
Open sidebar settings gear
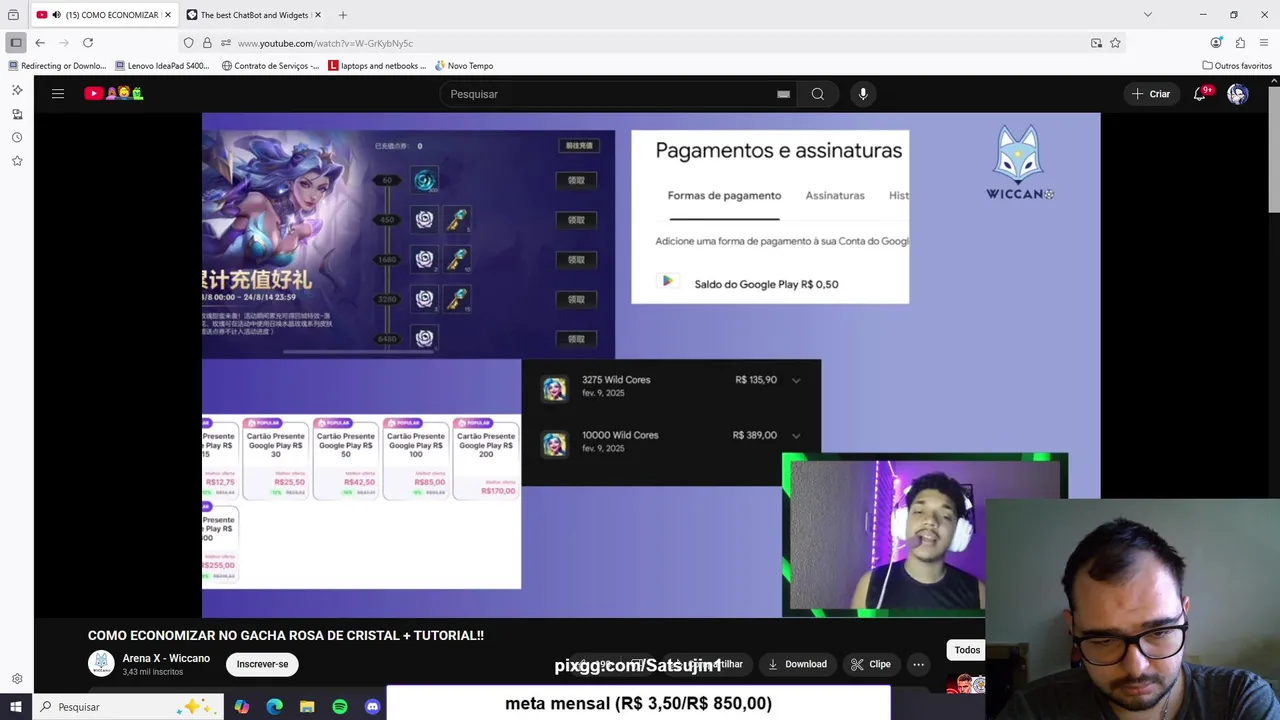point(17,679)
